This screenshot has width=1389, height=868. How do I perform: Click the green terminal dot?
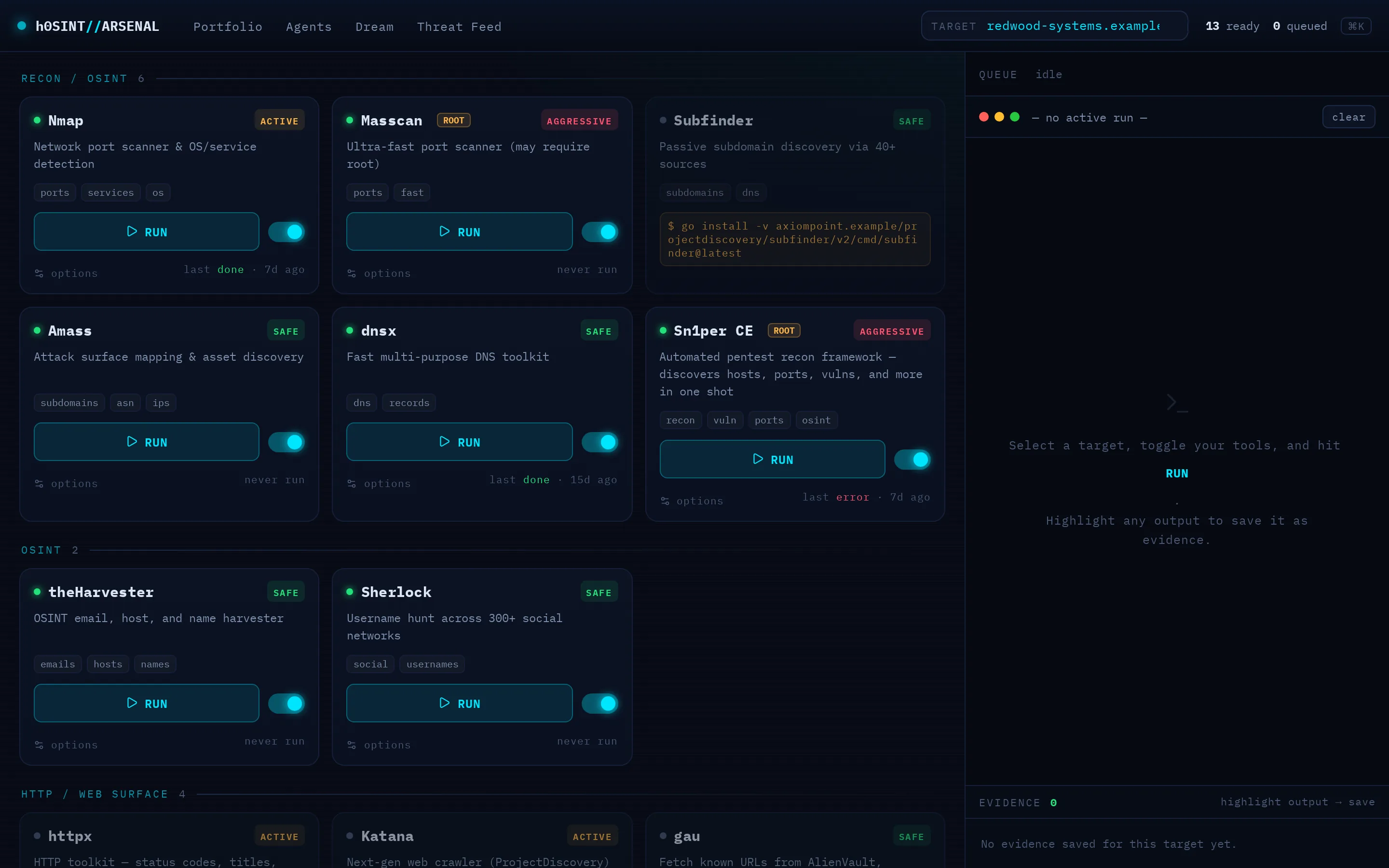pos(1015,117)
